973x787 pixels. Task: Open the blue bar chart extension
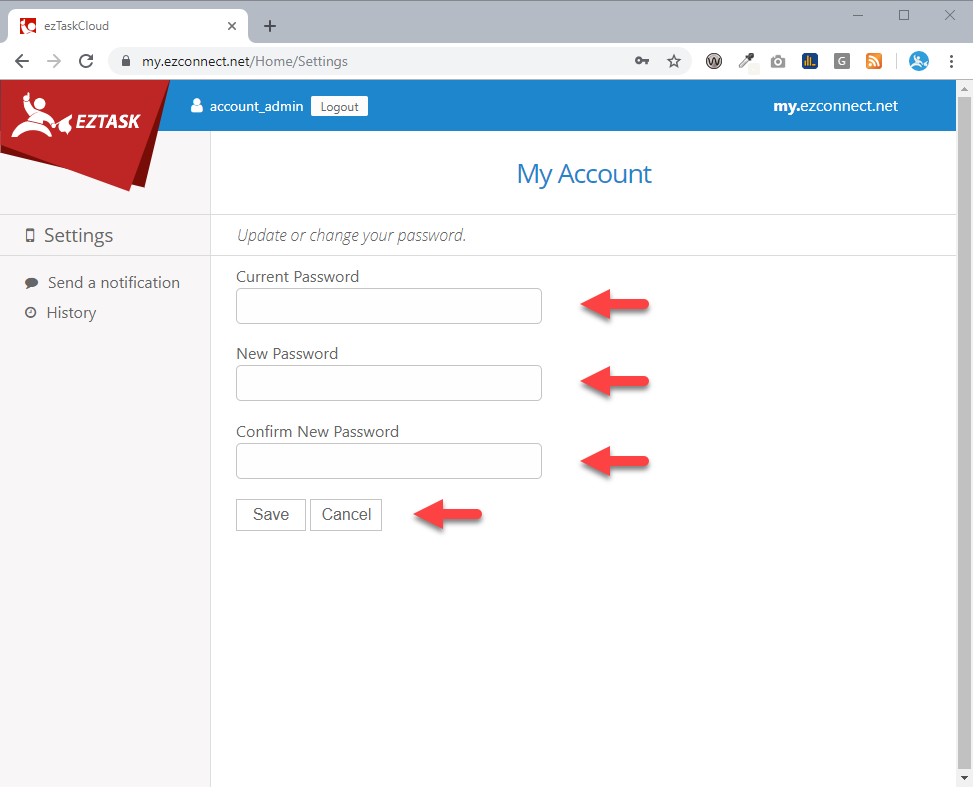tap(810, 61)
